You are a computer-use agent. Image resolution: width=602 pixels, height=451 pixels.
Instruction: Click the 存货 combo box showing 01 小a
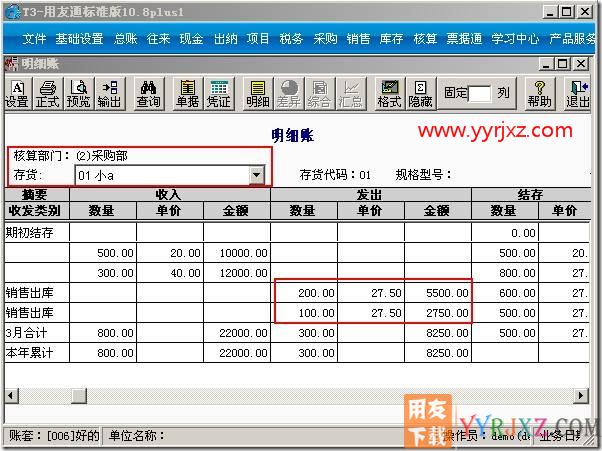[170, 175]
